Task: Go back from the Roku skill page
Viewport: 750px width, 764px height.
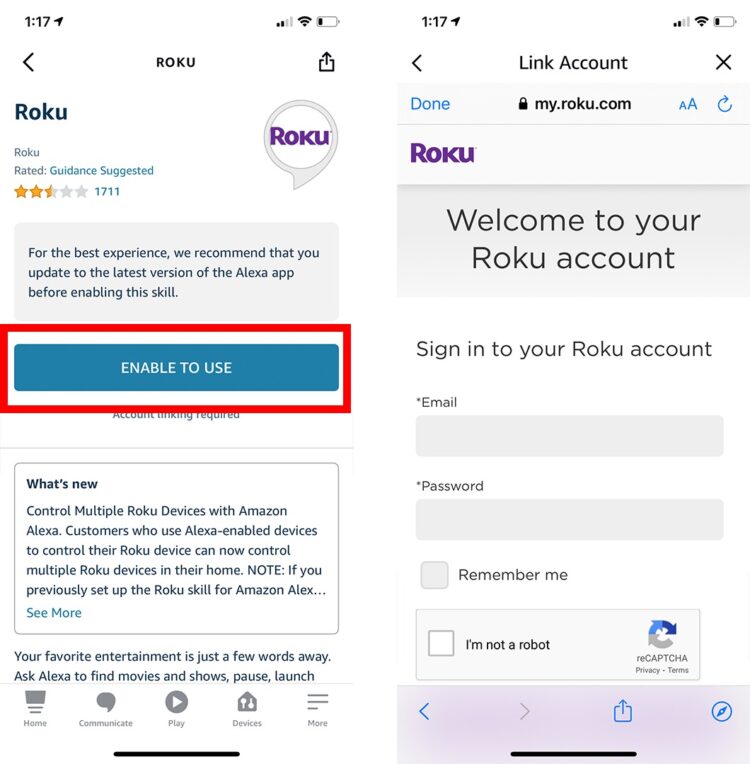Action: click(x=29, y=62)
